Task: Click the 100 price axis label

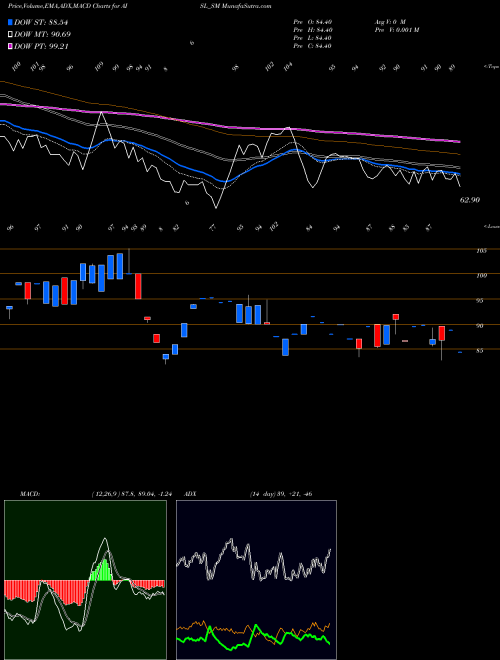Action: [481, 276]
